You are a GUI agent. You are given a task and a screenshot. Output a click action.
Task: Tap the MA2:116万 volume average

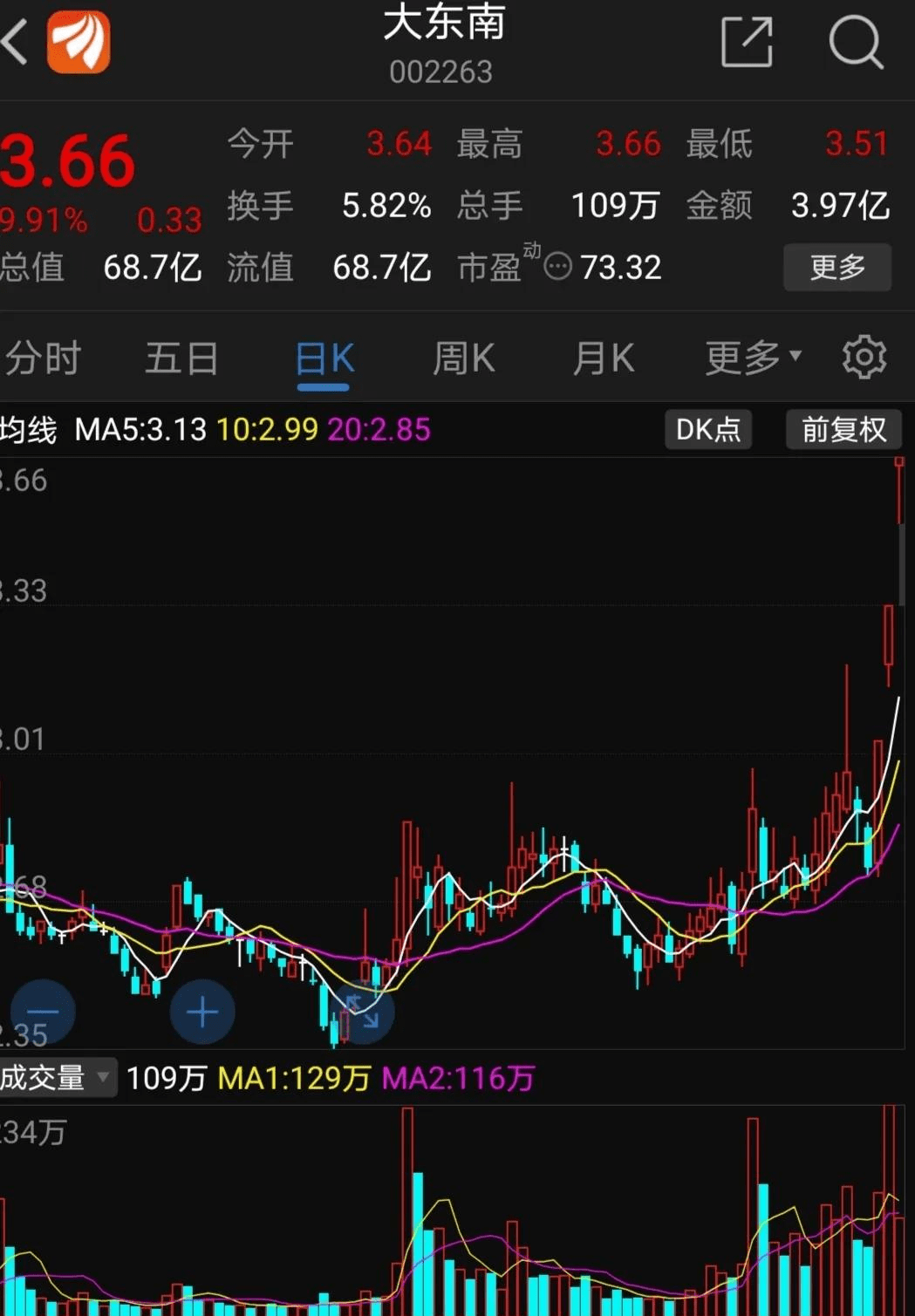click(458, 1078)
